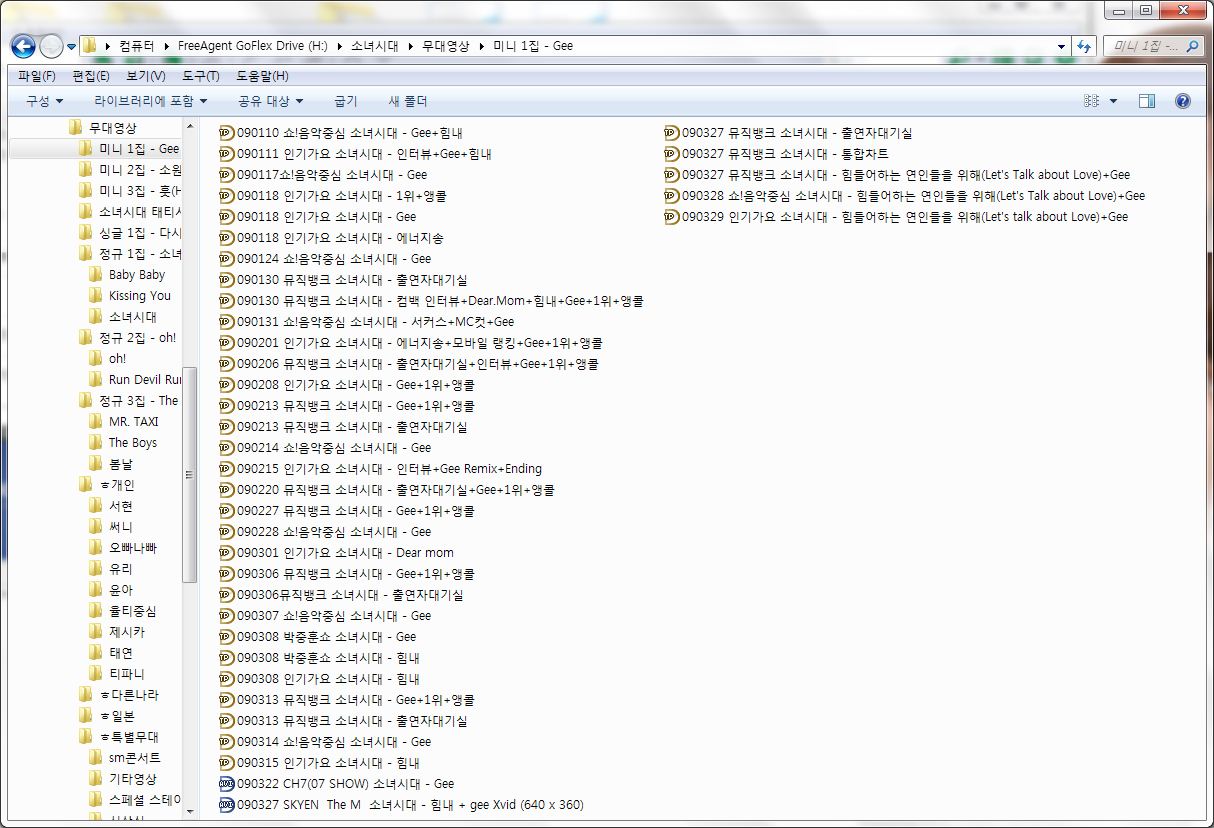Viewport: 1214px width, 828px height.
Task: Click the folder icon at the address bar's left
Action: coord(89,45)
